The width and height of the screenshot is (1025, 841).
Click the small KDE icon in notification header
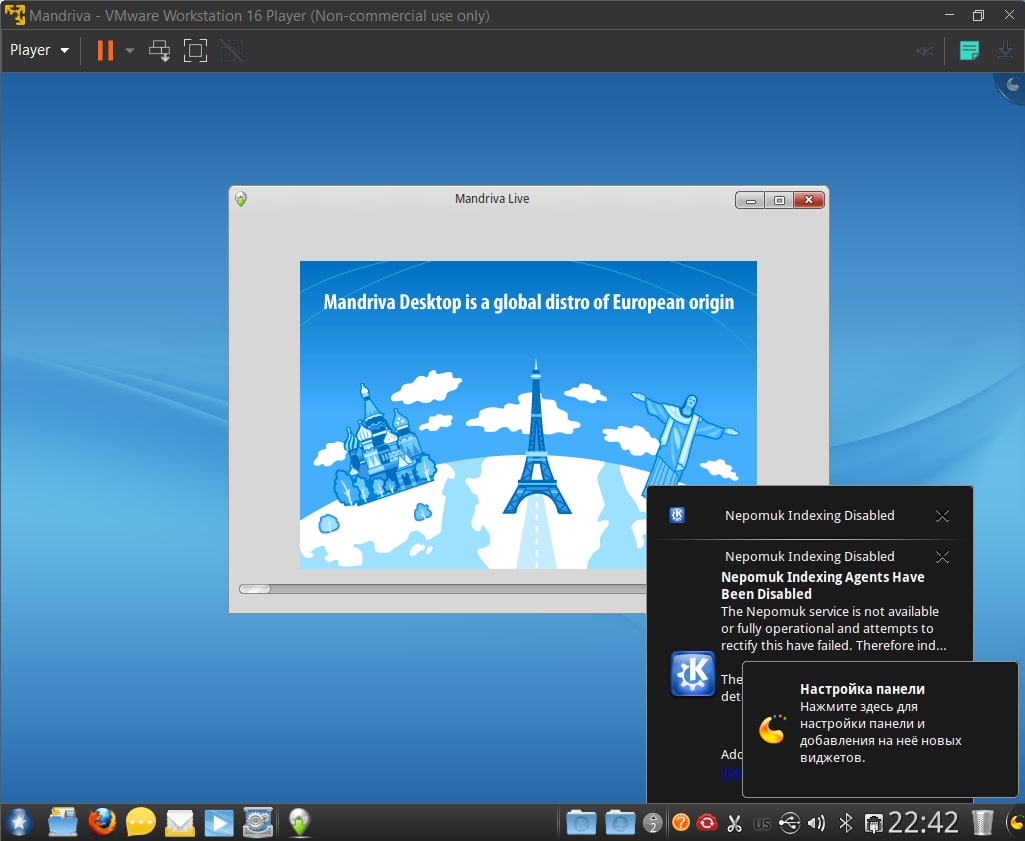[x=677, y=515]
